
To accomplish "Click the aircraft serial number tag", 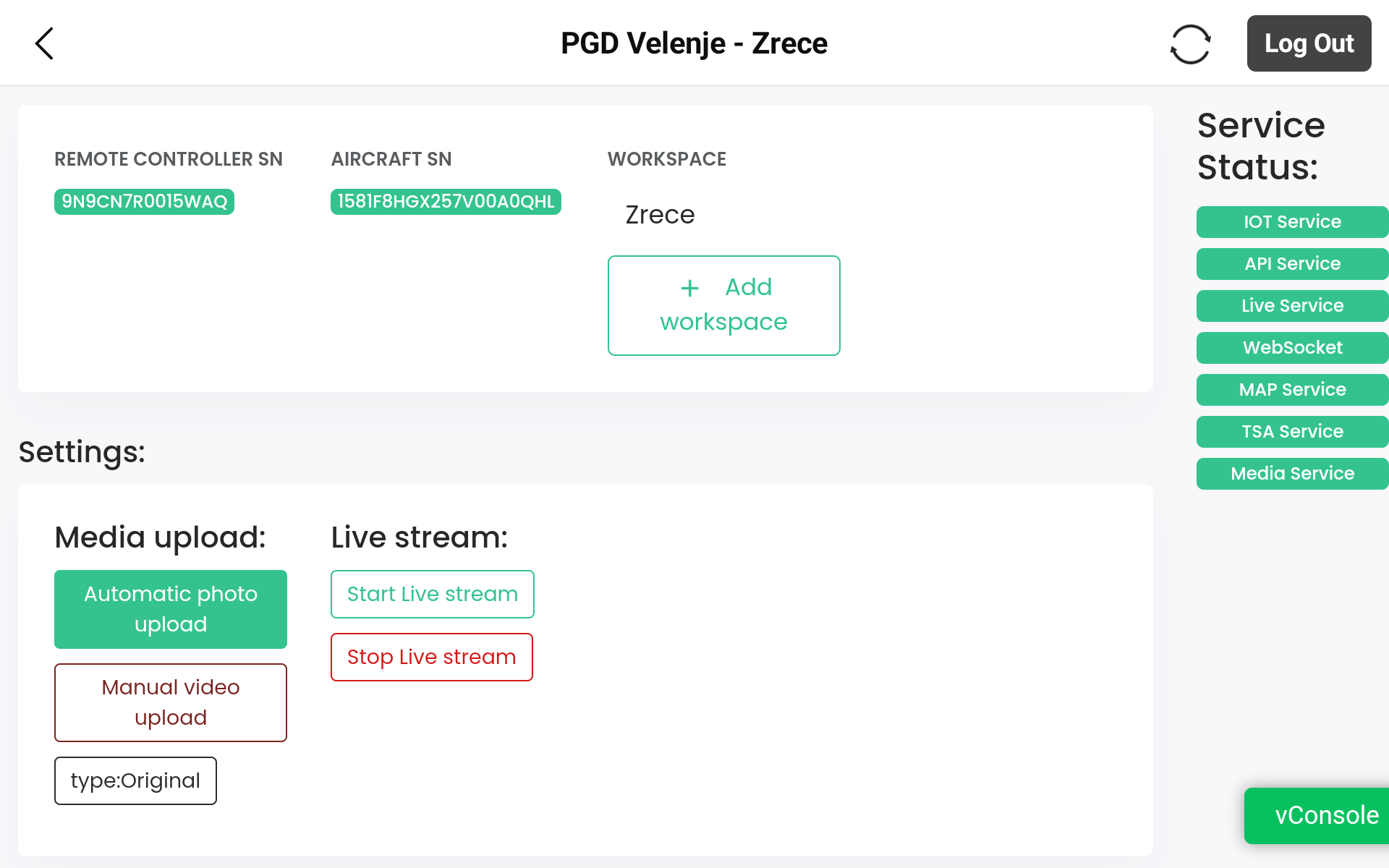I will coord(446,202).
